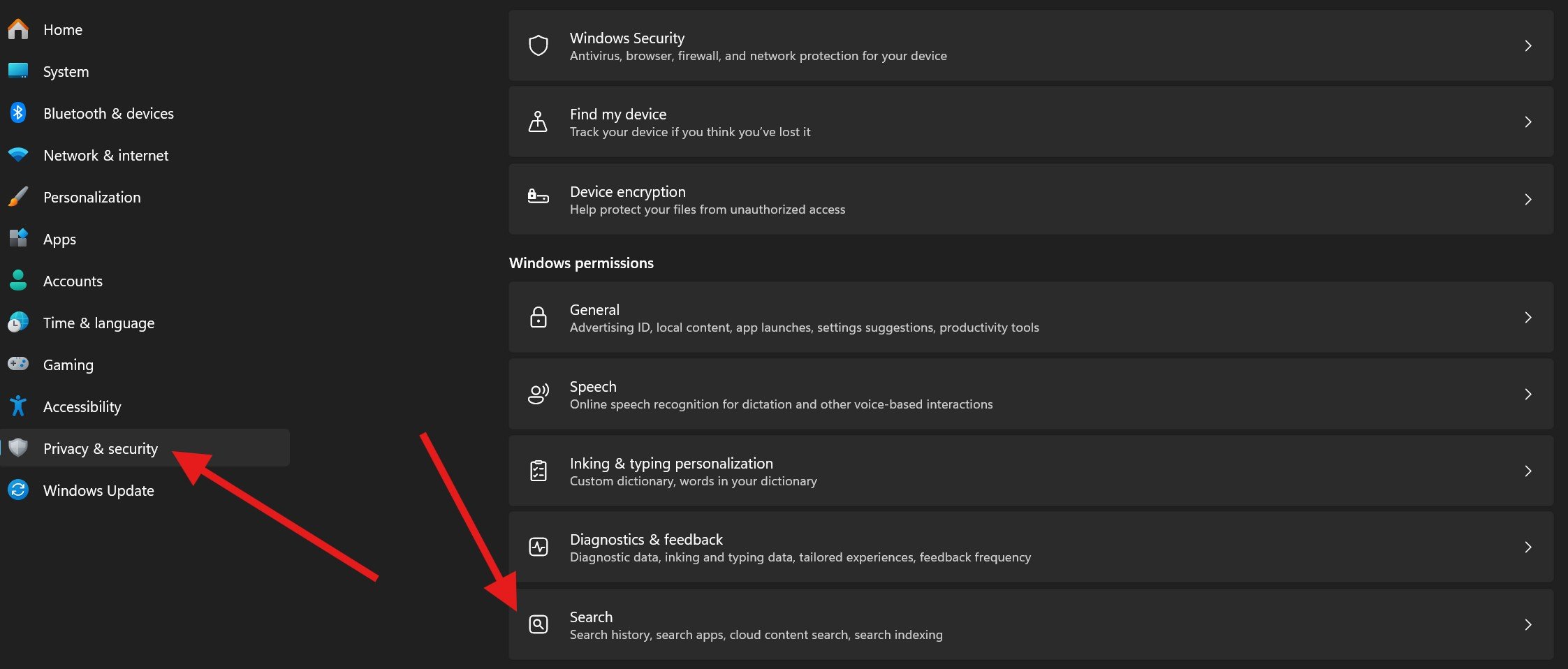The height and width of the screenshot is (669, 1568).
Task: Expand the Speech chevron
Action: coord(1528,394)
